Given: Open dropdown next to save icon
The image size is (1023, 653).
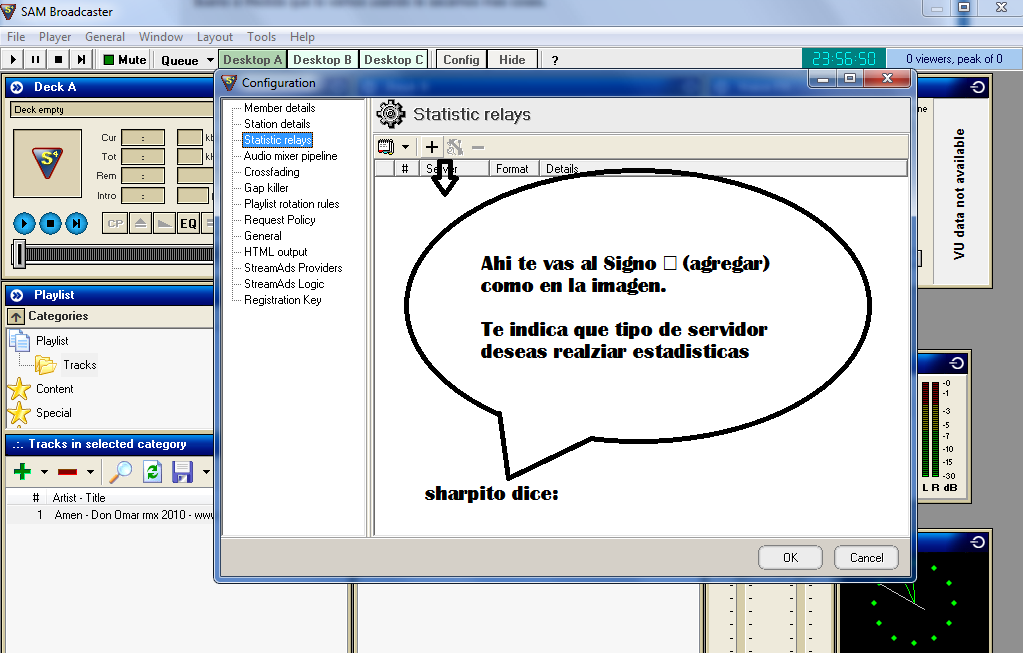Looking at the screenshot, I should point(206,472).
